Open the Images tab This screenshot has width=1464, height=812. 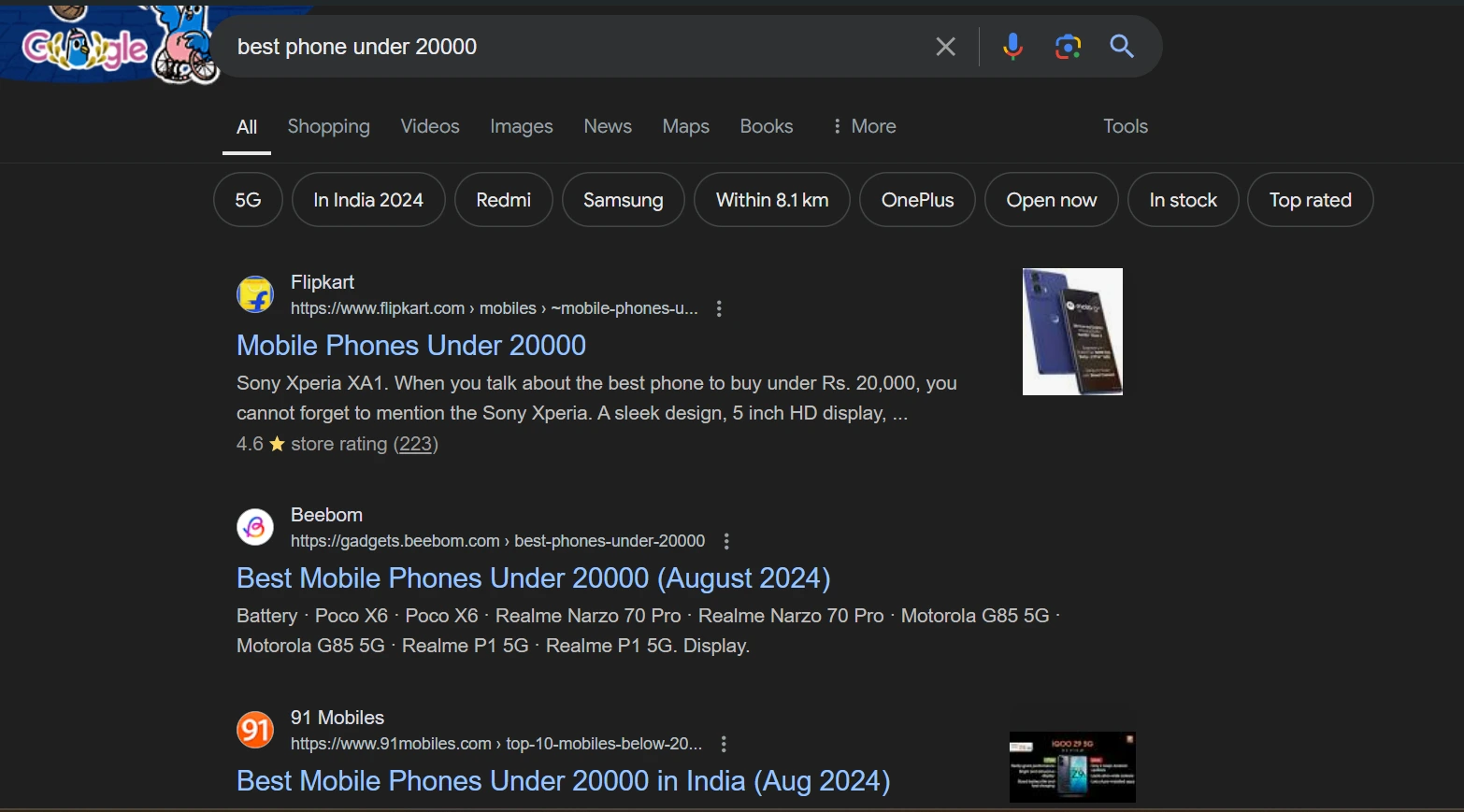click(x=522, y=126)
